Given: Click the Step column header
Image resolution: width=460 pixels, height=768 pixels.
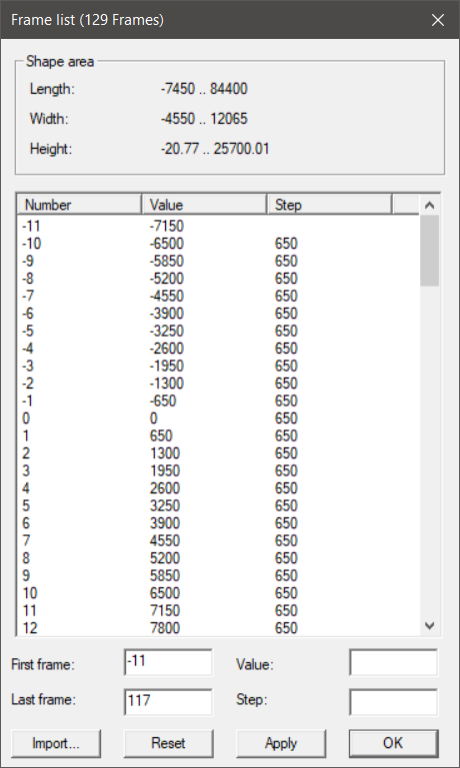Looking at the screenshot, I should (x=329, y=205).
